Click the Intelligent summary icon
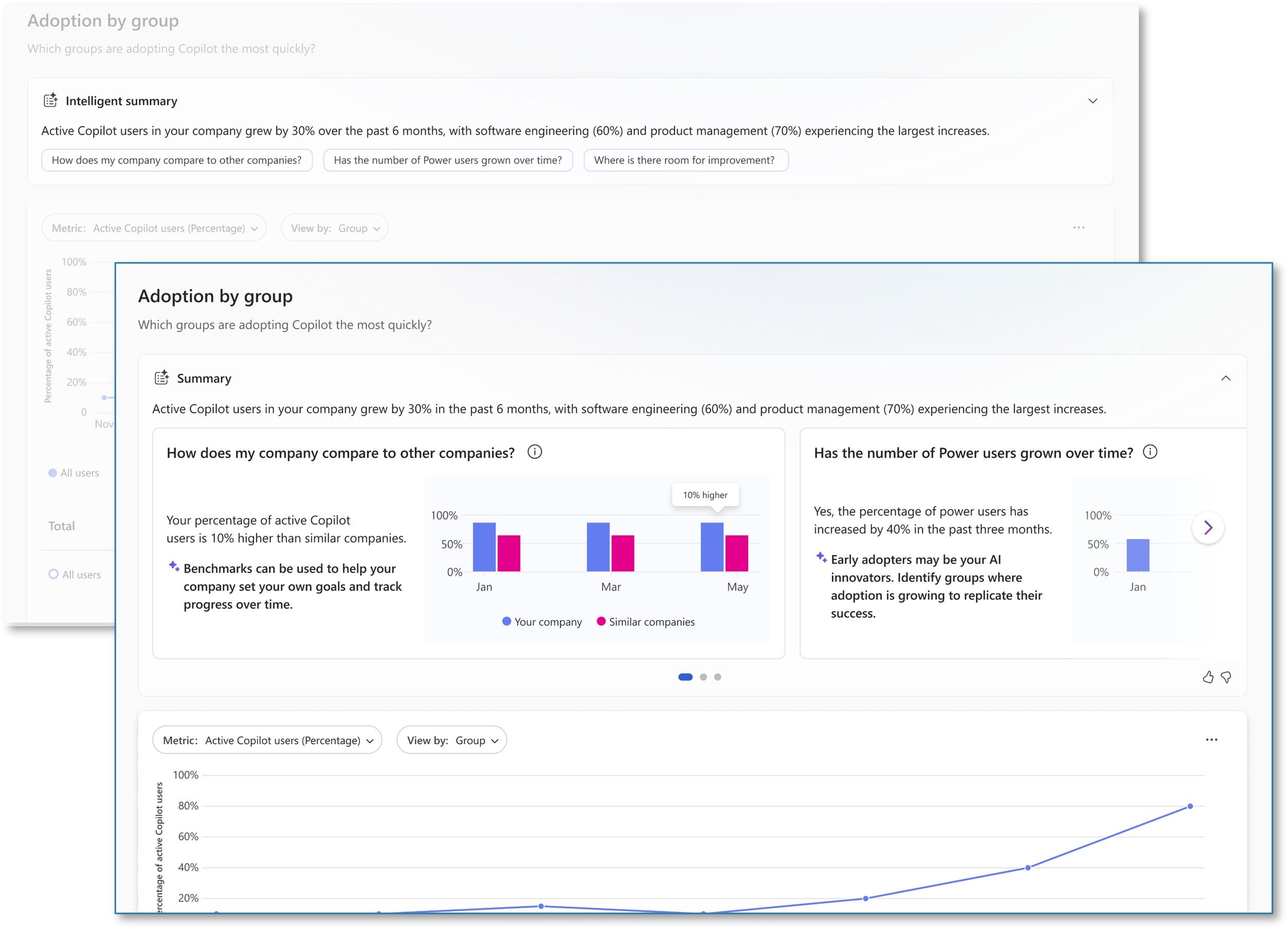This screenshot has width=1288, height=929. (x=50, y=100)
